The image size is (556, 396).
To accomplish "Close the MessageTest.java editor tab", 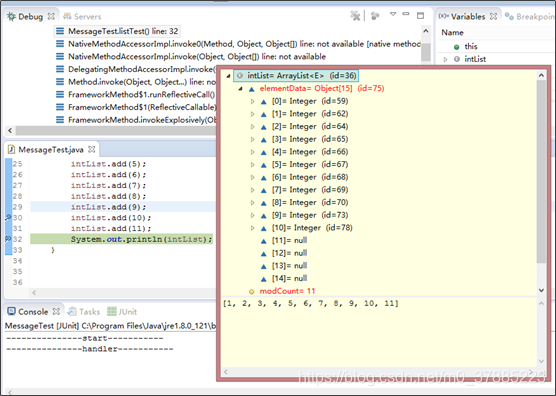I will (91, 149).
